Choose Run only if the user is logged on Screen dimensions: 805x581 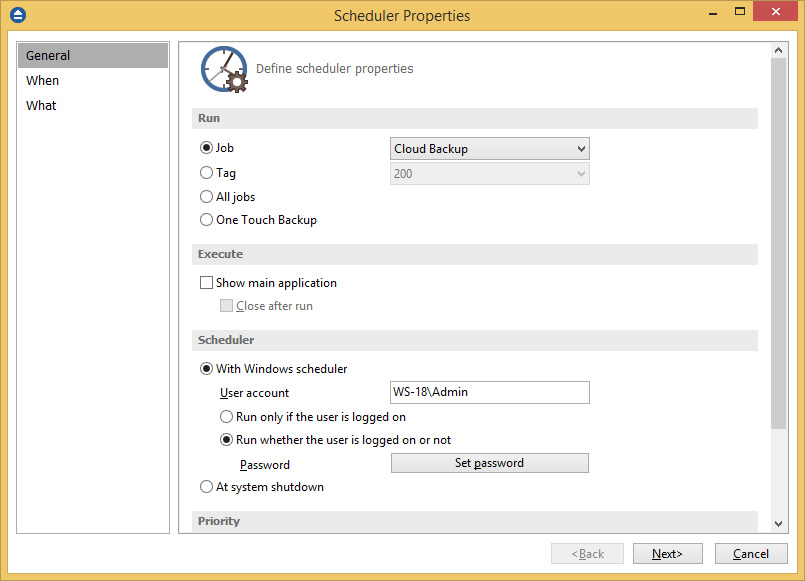pos(226,416)
